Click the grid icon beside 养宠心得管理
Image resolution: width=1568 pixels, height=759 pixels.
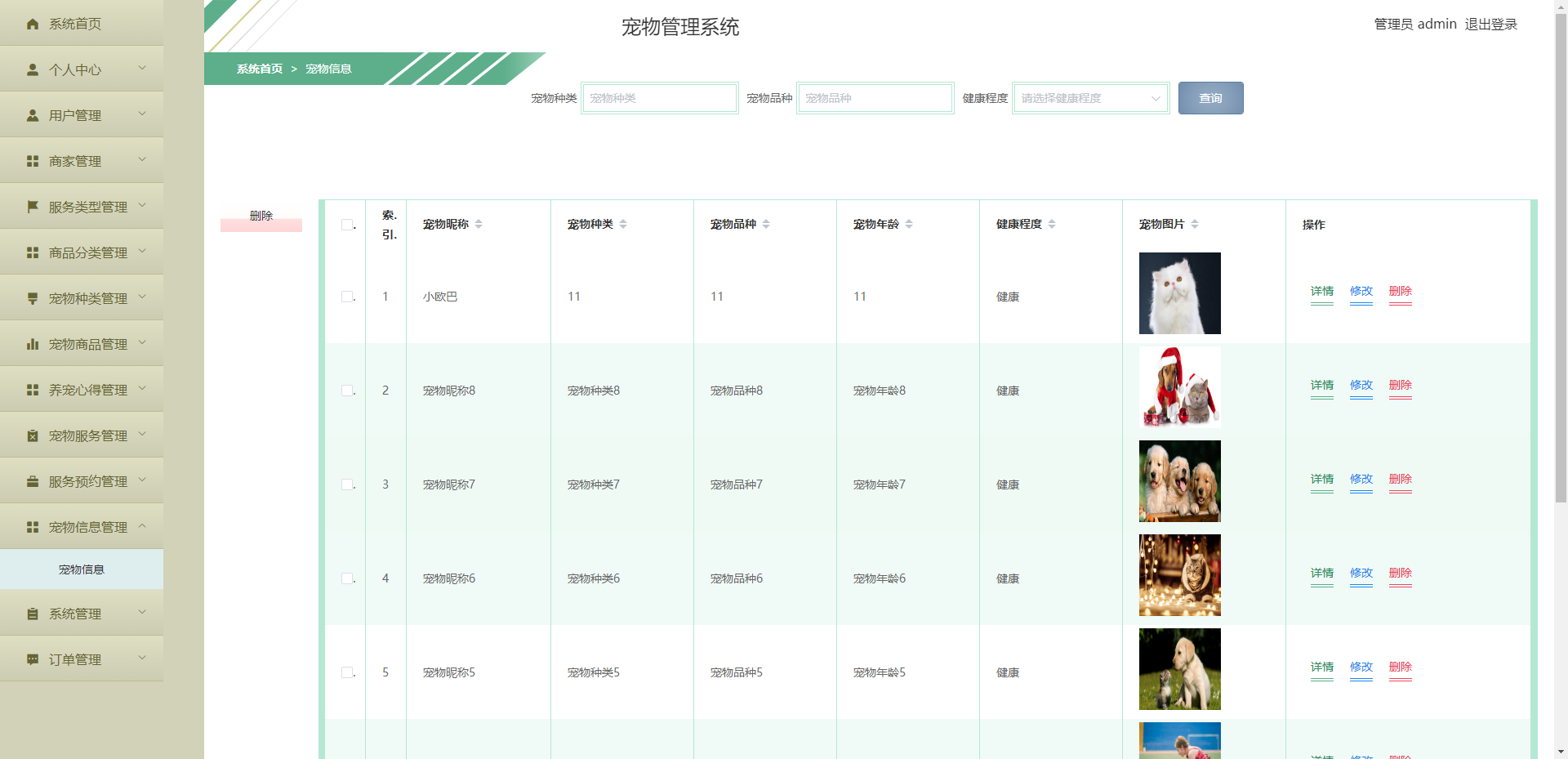pos(33,391)
